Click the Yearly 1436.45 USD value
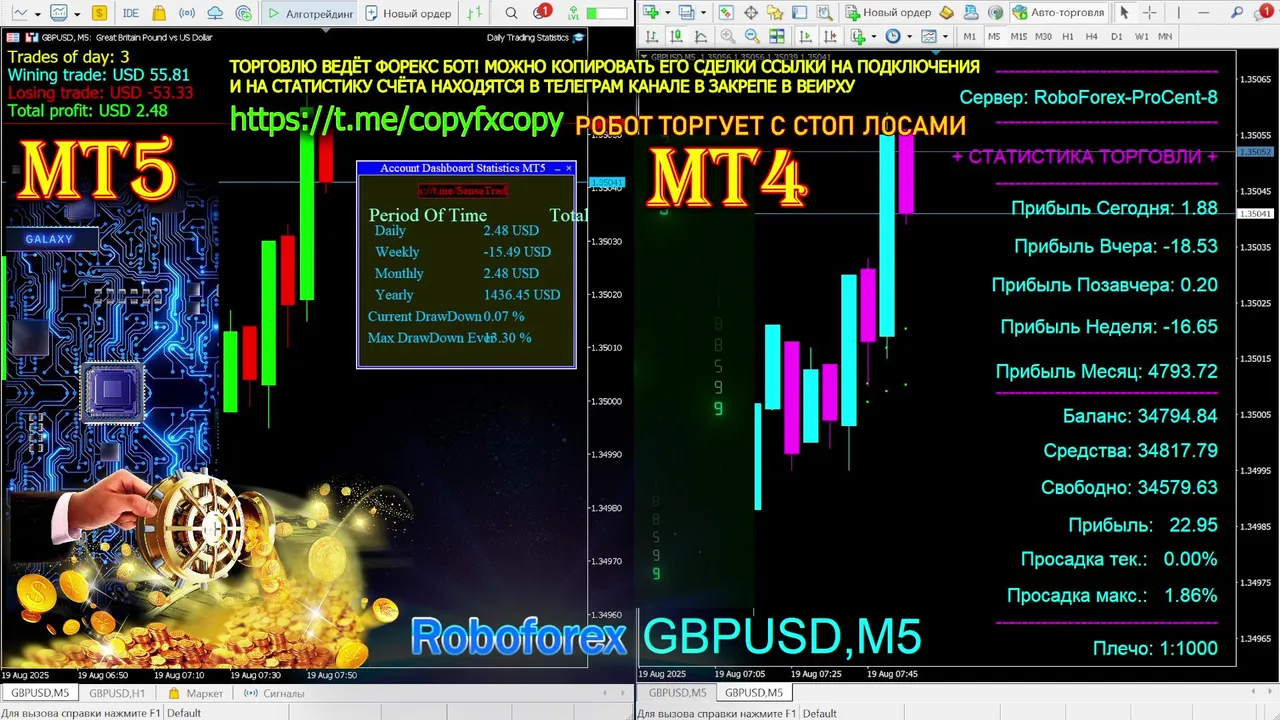The width and height of the screenshot is (1280, 720). (x=521, y=295)
